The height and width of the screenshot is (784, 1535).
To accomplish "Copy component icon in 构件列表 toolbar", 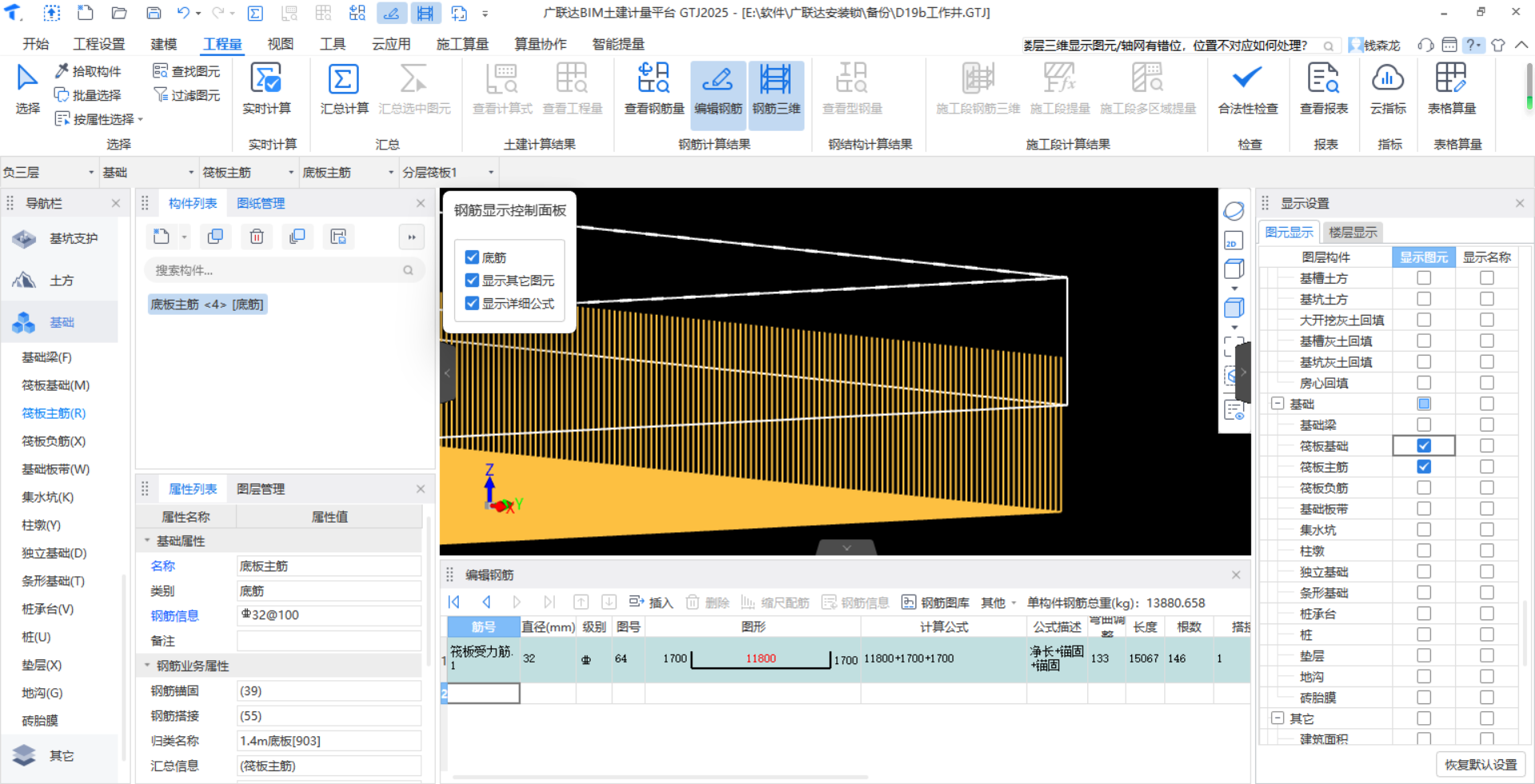I will click(x=215, y=237).
